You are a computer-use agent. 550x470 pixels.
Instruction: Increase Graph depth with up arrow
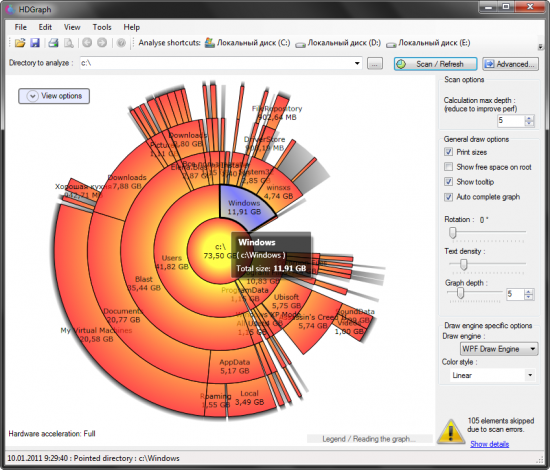click(529, 291)
